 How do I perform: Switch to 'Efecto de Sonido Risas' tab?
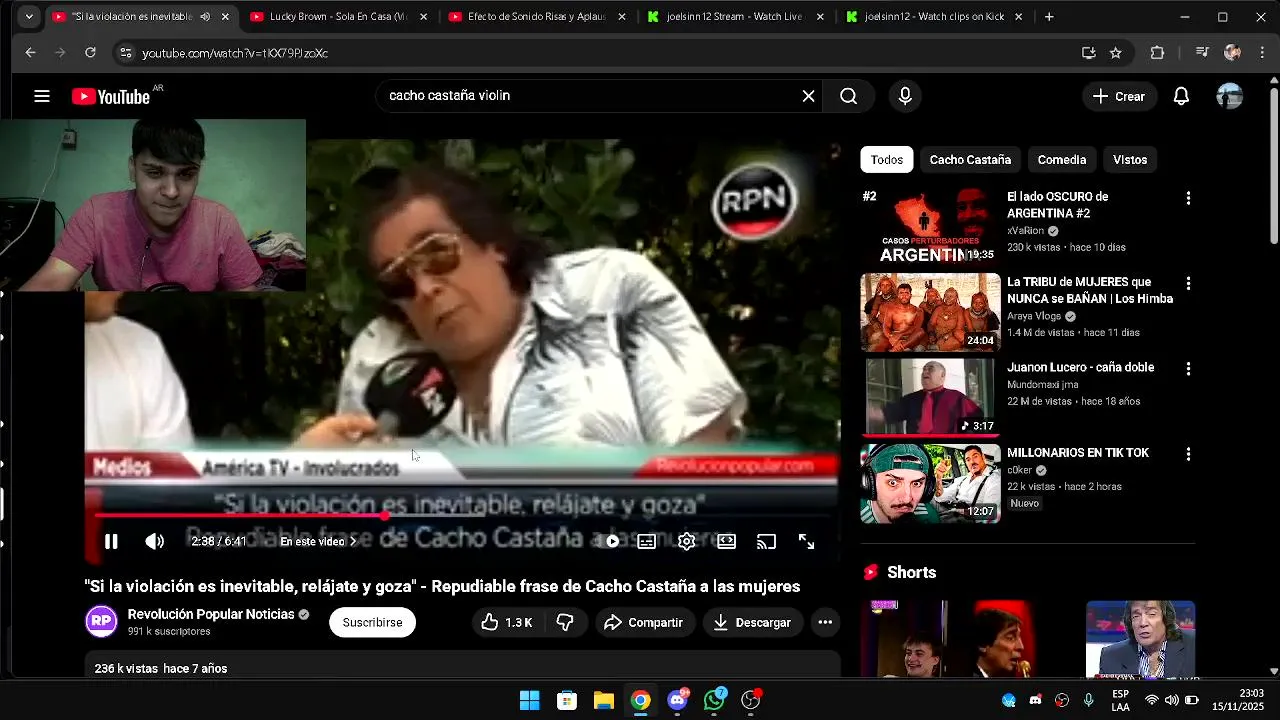tap(537, 17)
